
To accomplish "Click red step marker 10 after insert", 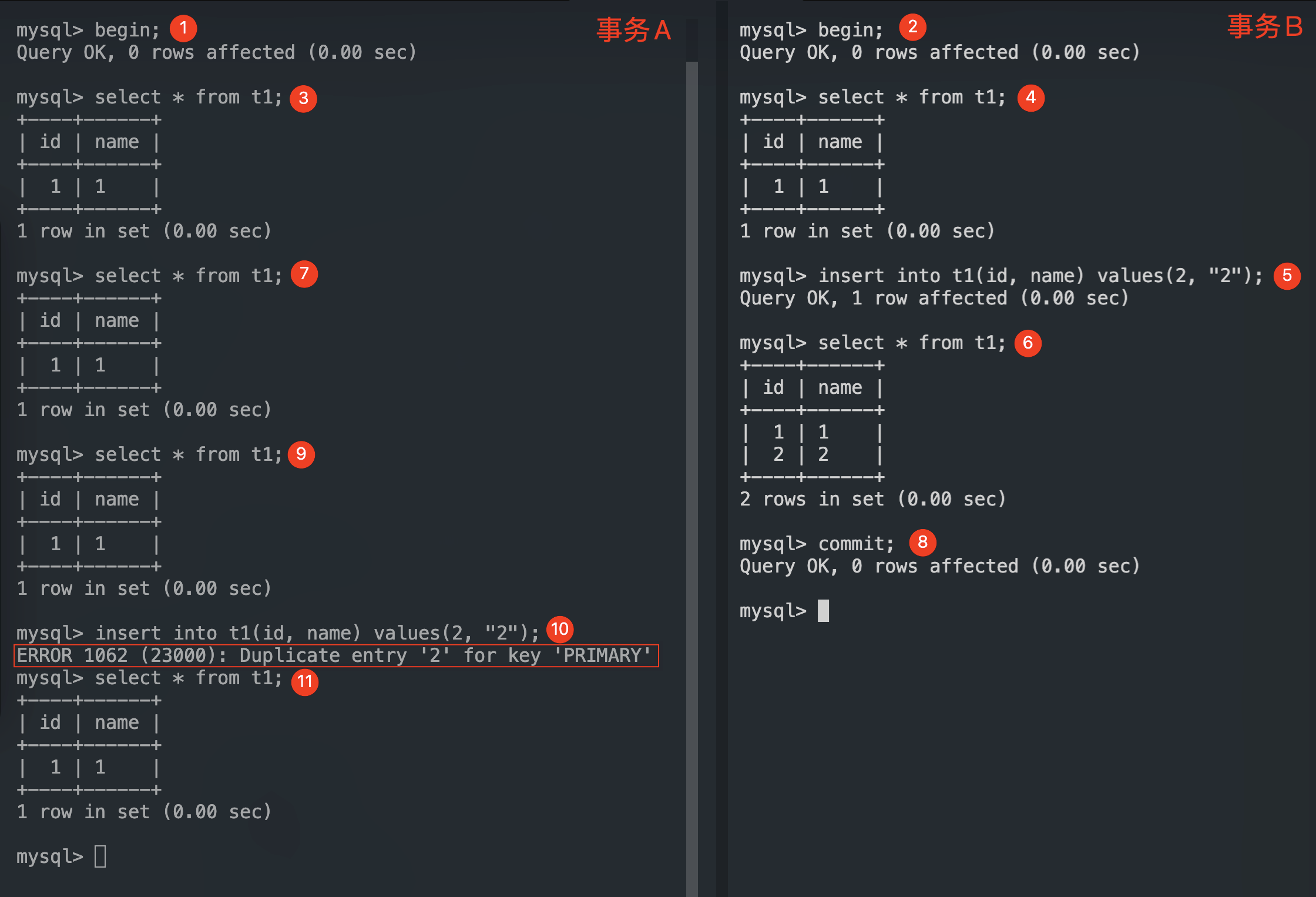I will click(x=560, y=630).
